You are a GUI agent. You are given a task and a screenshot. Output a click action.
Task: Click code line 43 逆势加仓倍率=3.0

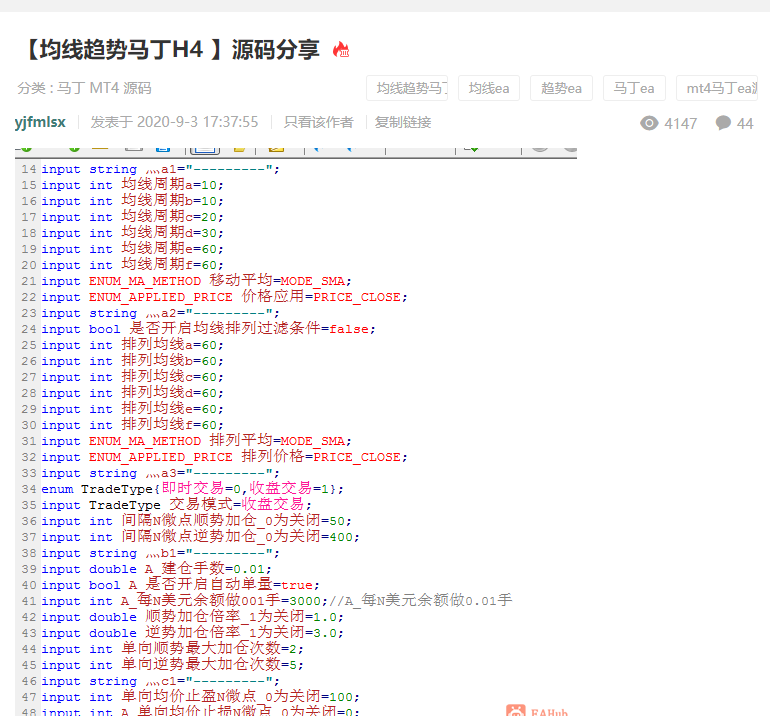coord(192,633)
